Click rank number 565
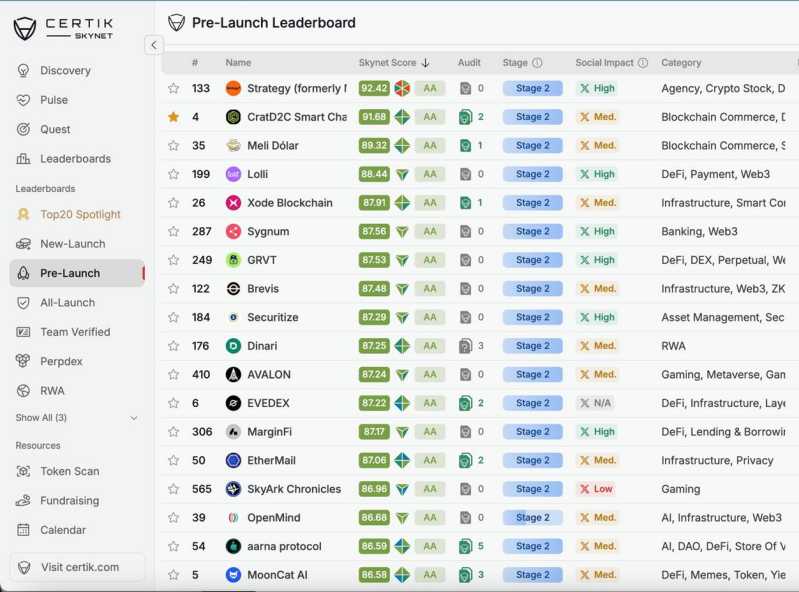799x592 pixels. point(202,489)
